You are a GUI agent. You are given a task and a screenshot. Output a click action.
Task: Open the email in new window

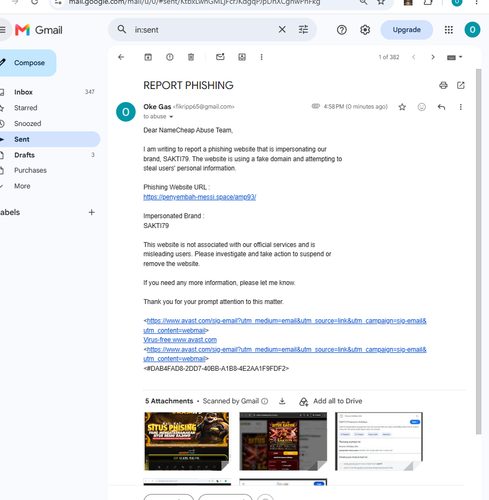click(x=461, y=85)
